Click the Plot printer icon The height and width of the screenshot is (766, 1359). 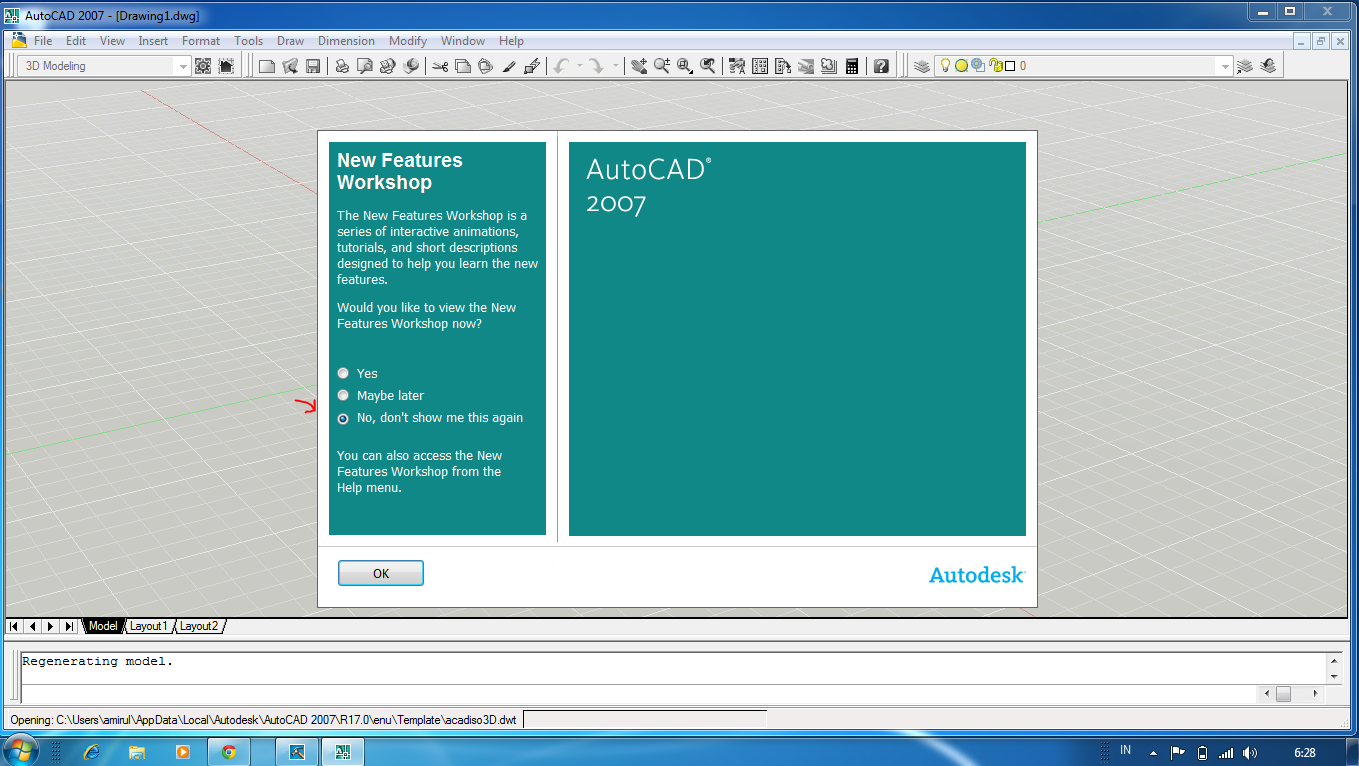point(342,66)
